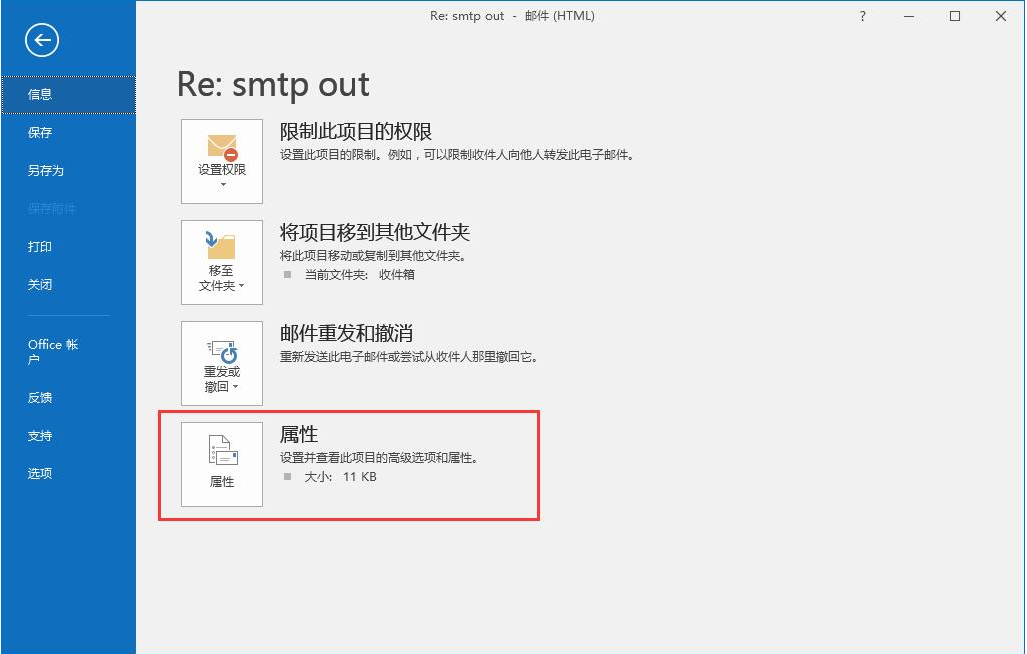1027x654 pixels.
Task: Open the 属性 properties icon button
Action: click(x=222, y=464)
